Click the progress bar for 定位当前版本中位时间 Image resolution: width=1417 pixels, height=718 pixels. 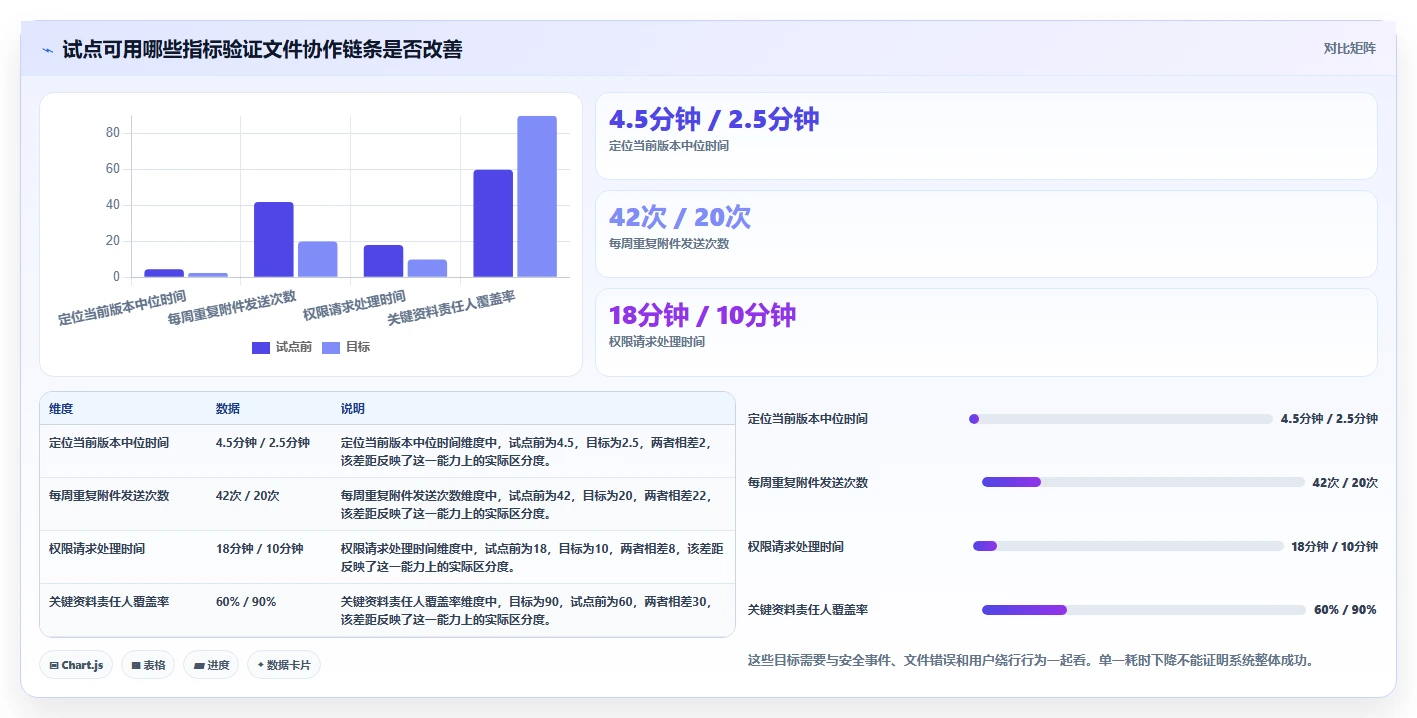(1121, 419)
